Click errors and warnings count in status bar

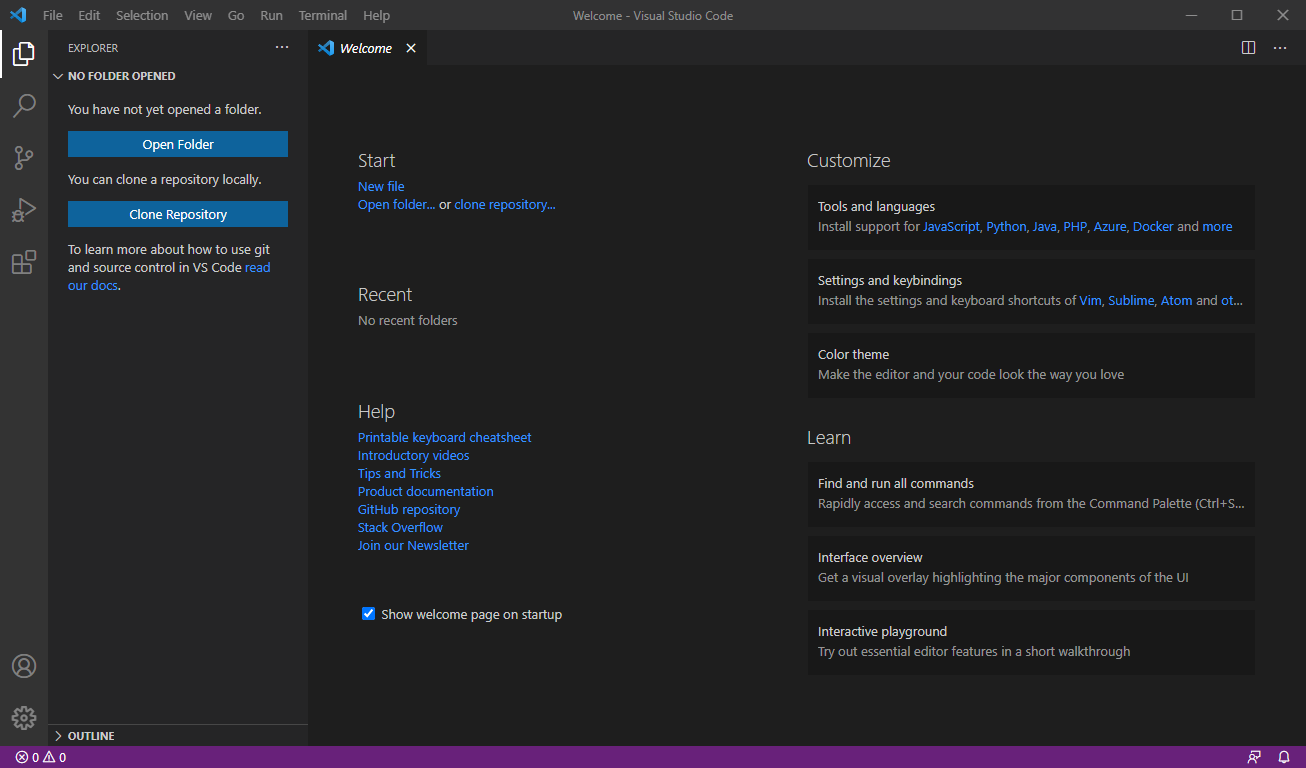[x=41, y=757]
